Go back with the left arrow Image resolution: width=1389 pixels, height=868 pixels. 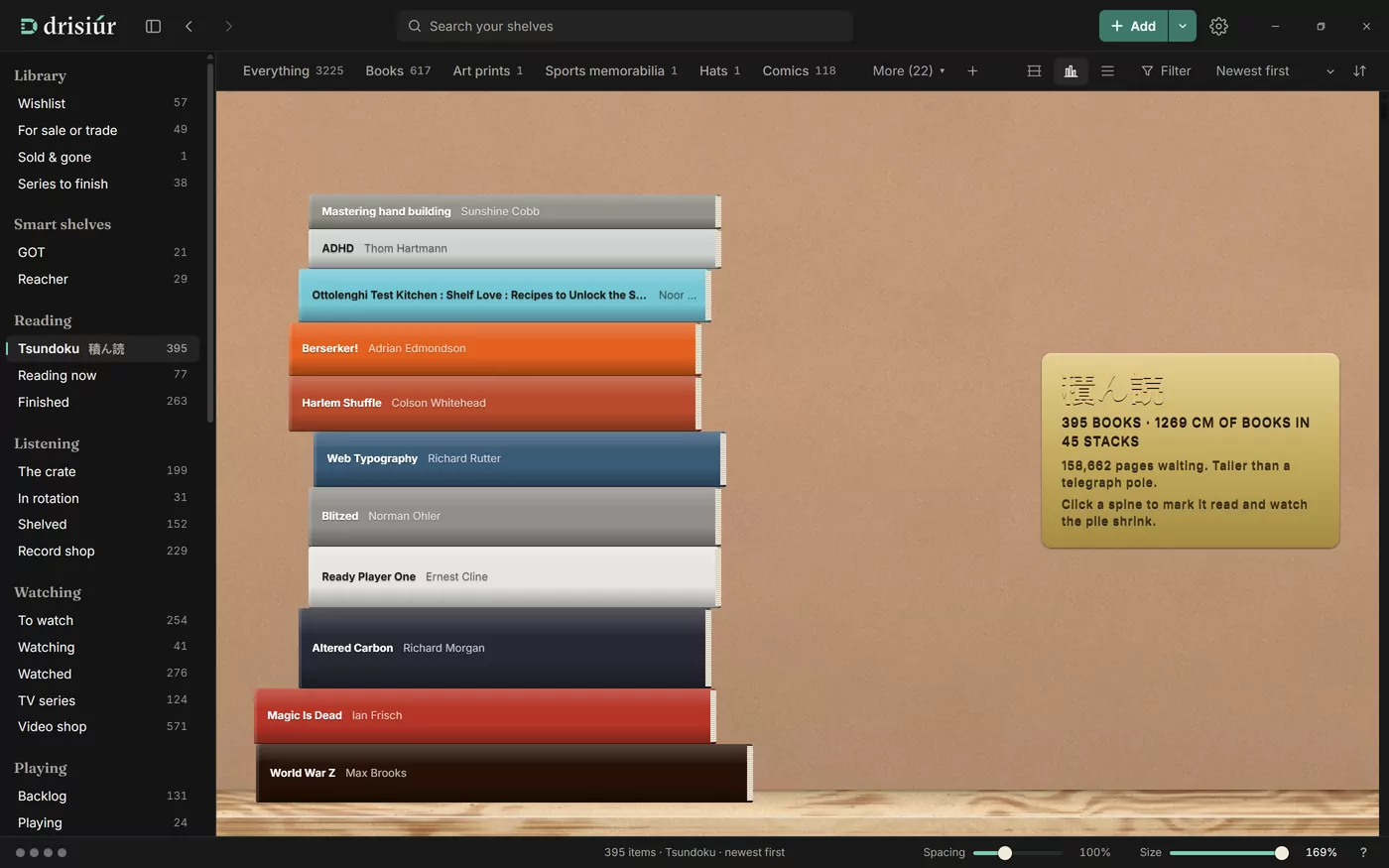[189, 27]
